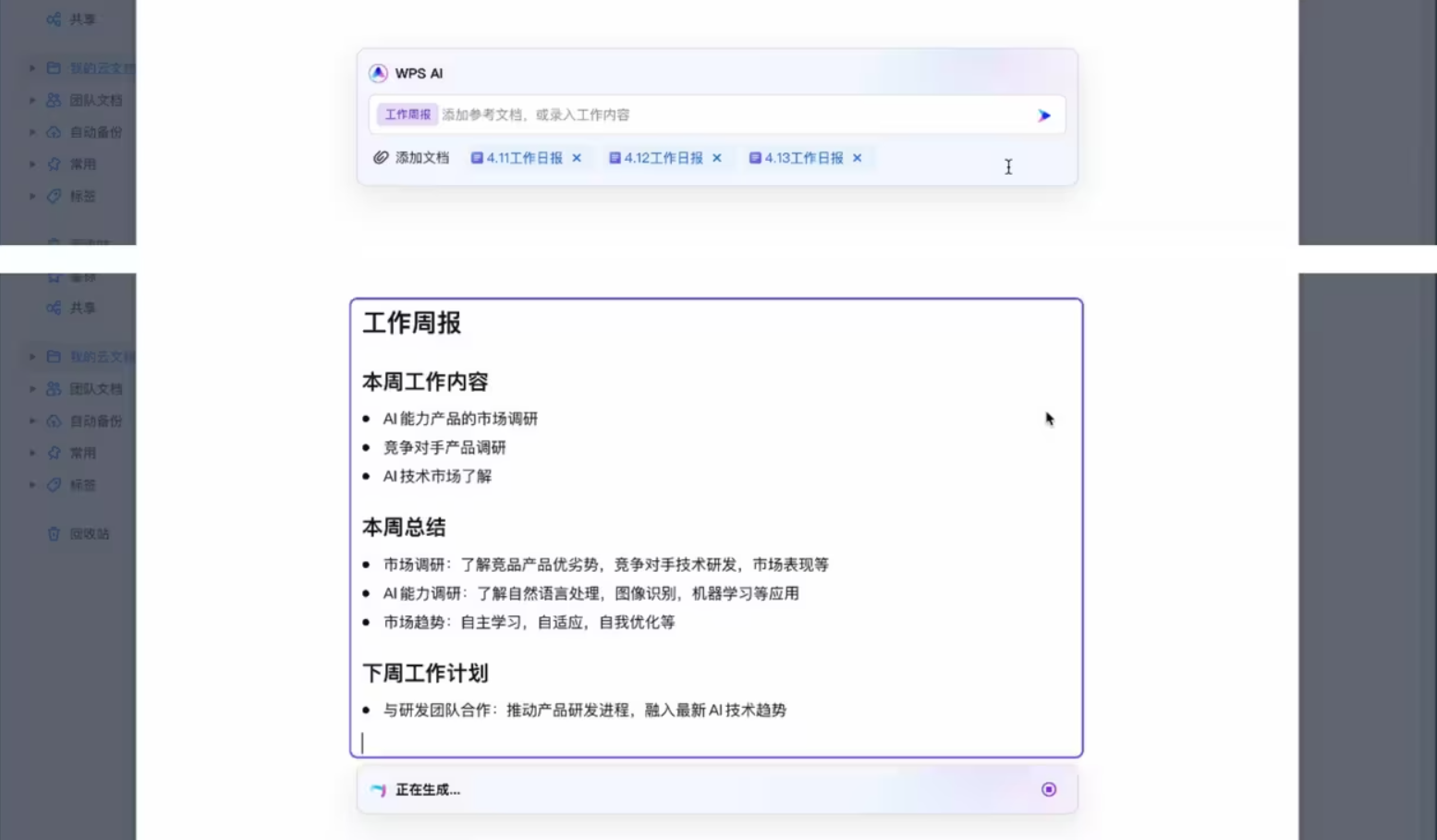The height and width of the screenshot is (840, 1437).
Task: Click the 下周工作计划 heading
Action: click(x=425, y=674)
